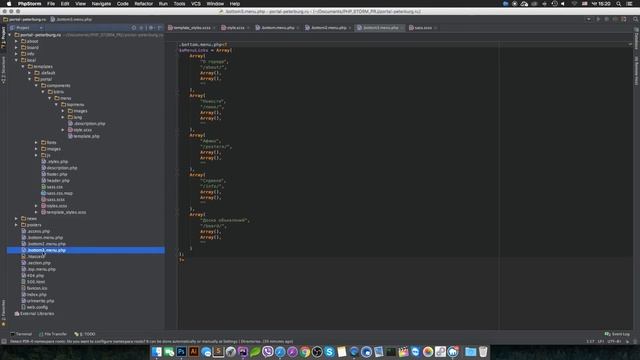Select template.php in topmenu

coord(86,136)
